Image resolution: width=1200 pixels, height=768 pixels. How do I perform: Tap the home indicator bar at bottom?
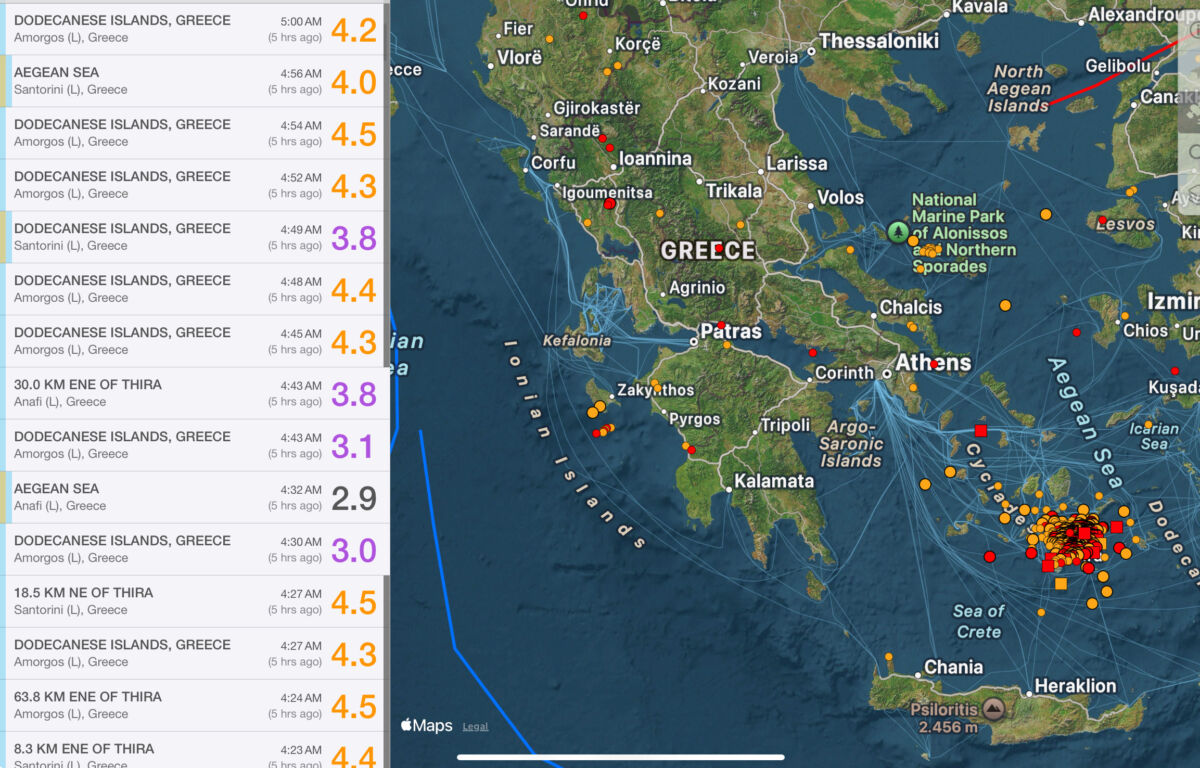pyautogui.click(x=620, y=757)
